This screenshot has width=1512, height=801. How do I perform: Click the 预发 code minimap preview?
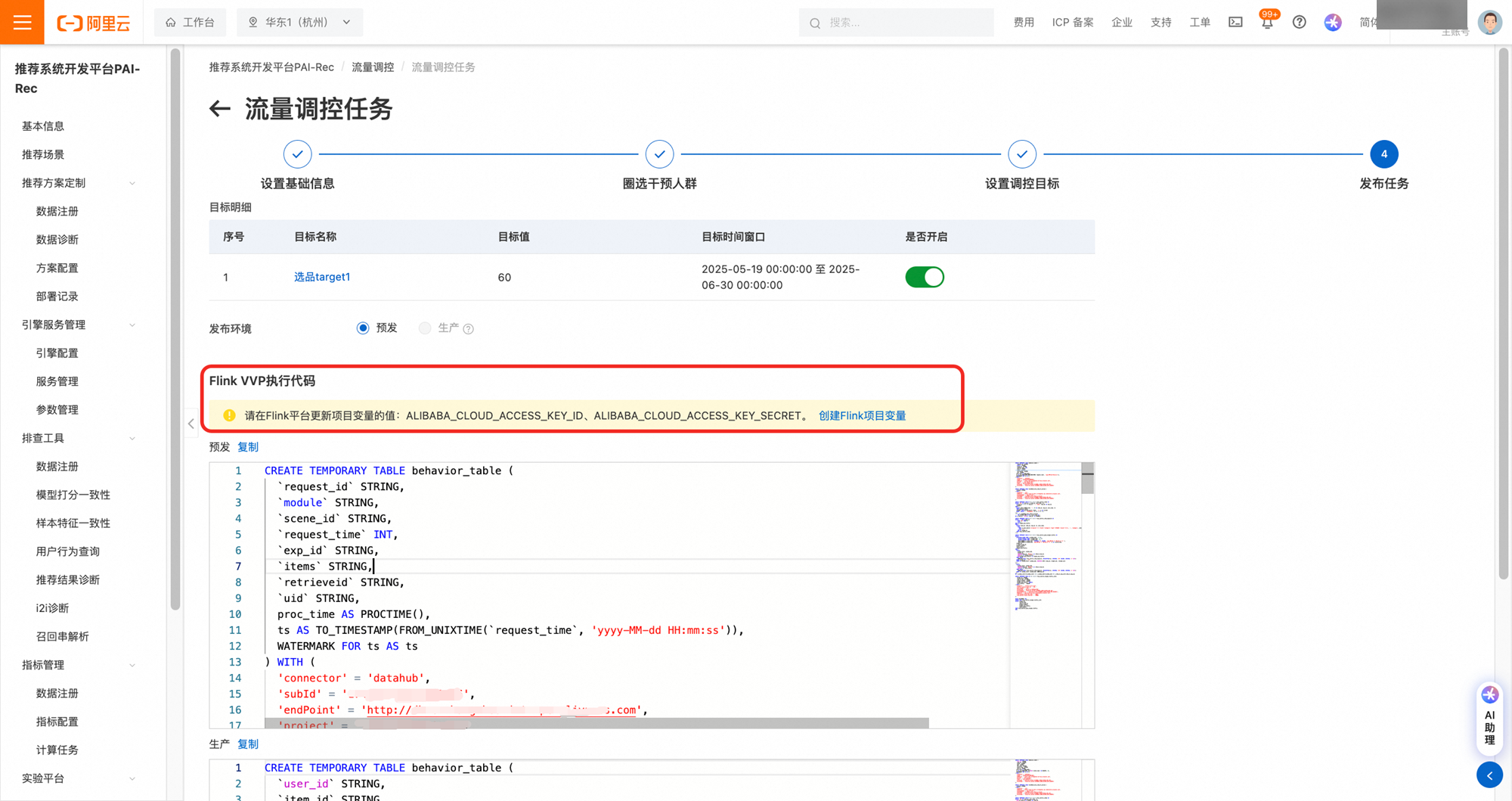1046,537
